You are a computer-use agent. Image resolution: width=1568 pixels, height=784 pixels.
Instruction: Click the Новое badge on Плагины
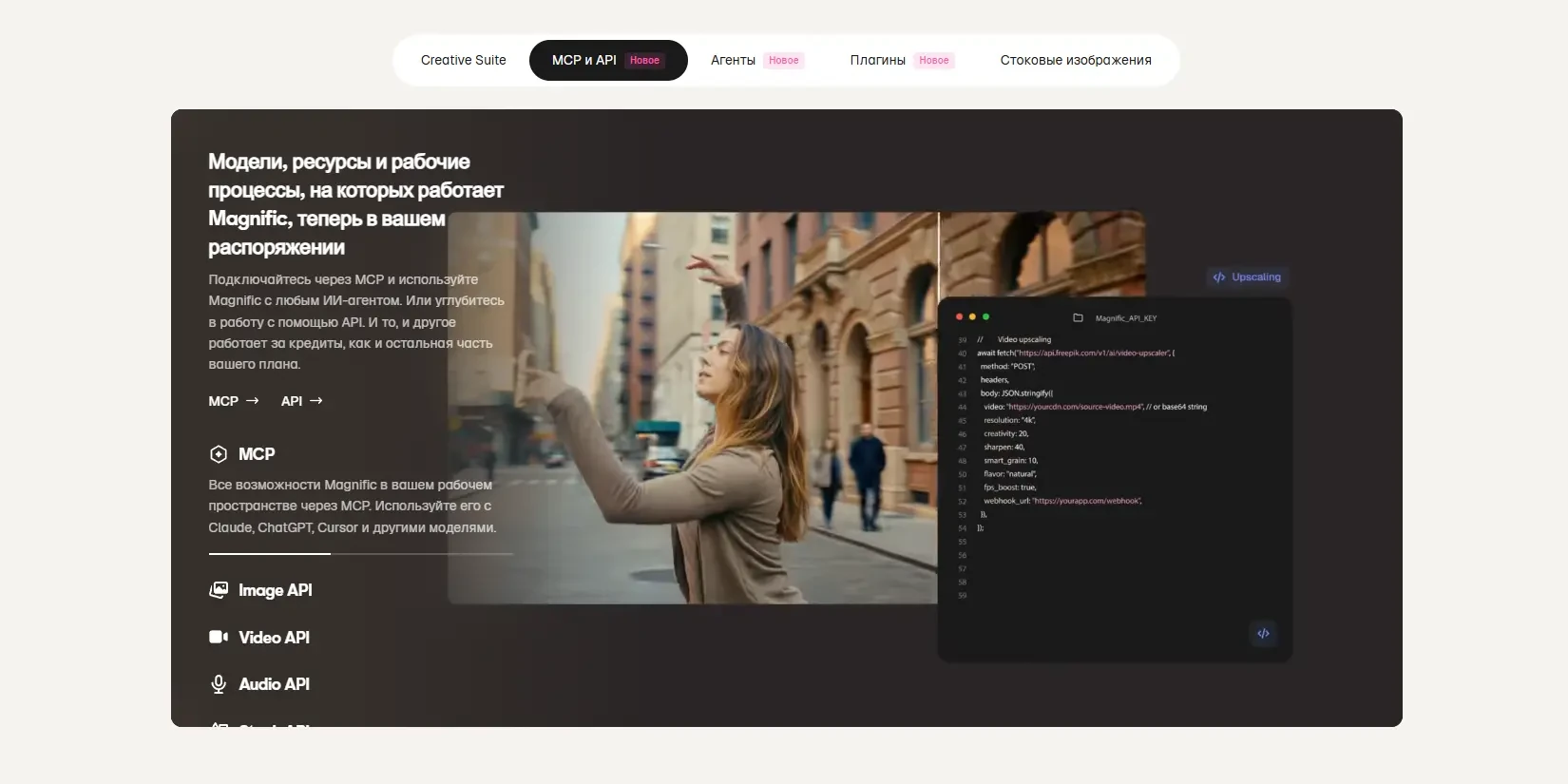(934, 60)
